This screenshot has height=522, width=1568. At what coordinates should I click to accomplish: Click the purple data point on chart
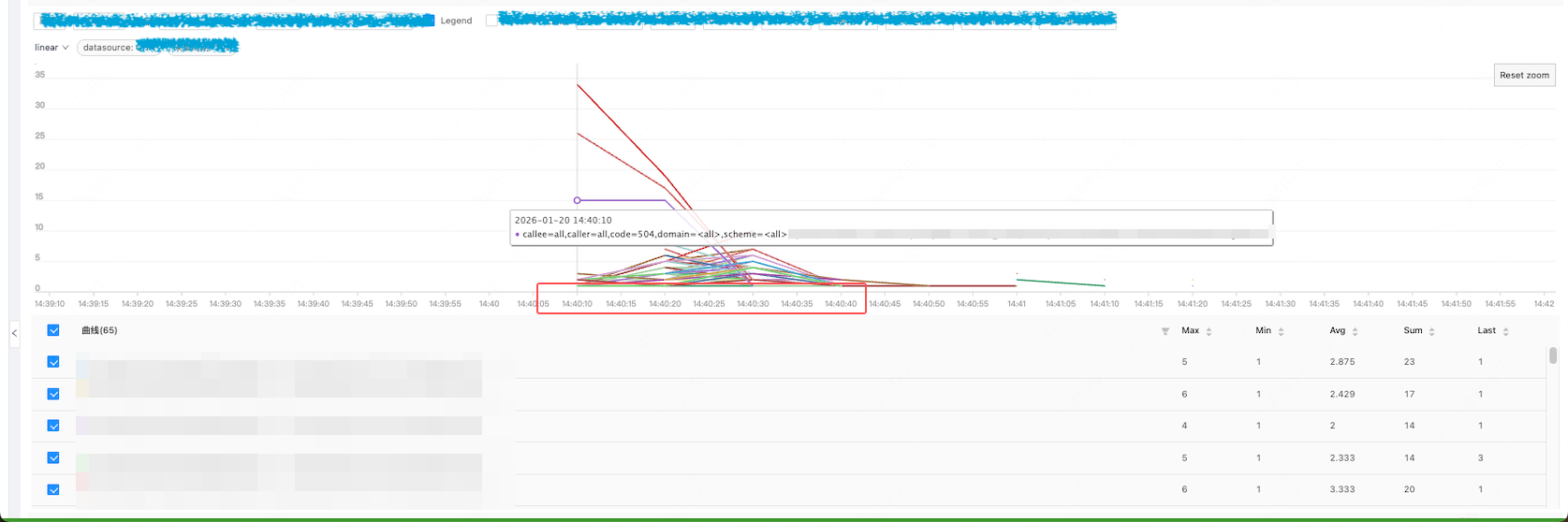click(x=578, y=200)
